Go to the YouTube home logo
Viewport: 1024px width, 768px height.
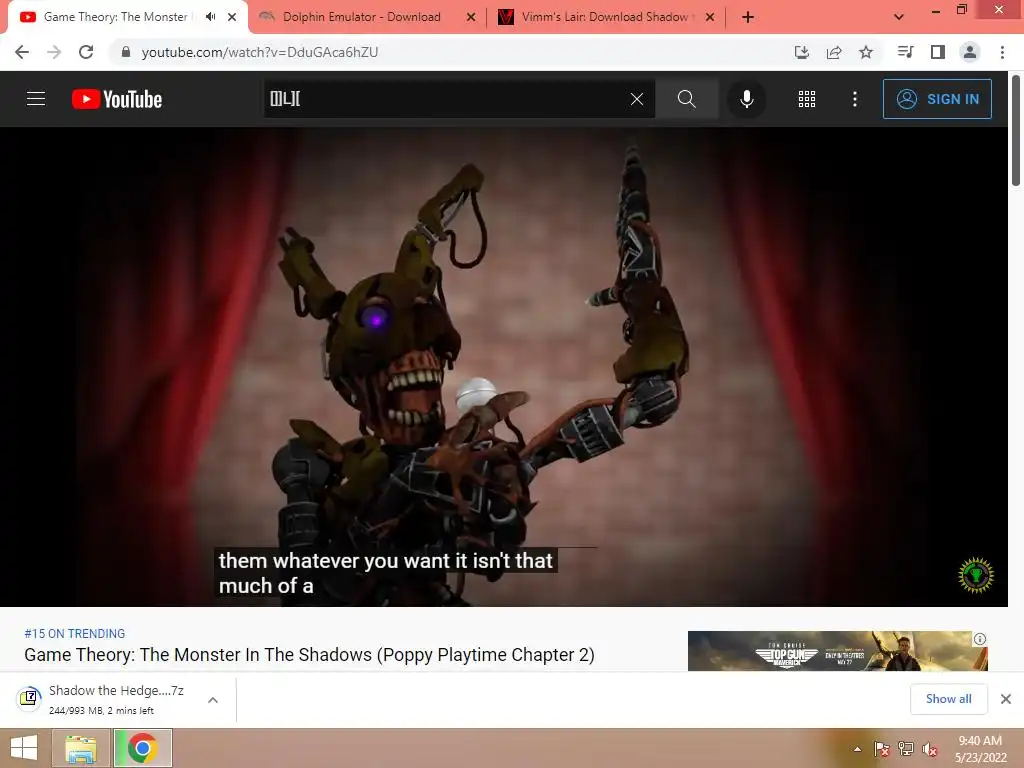click(117, 99)
